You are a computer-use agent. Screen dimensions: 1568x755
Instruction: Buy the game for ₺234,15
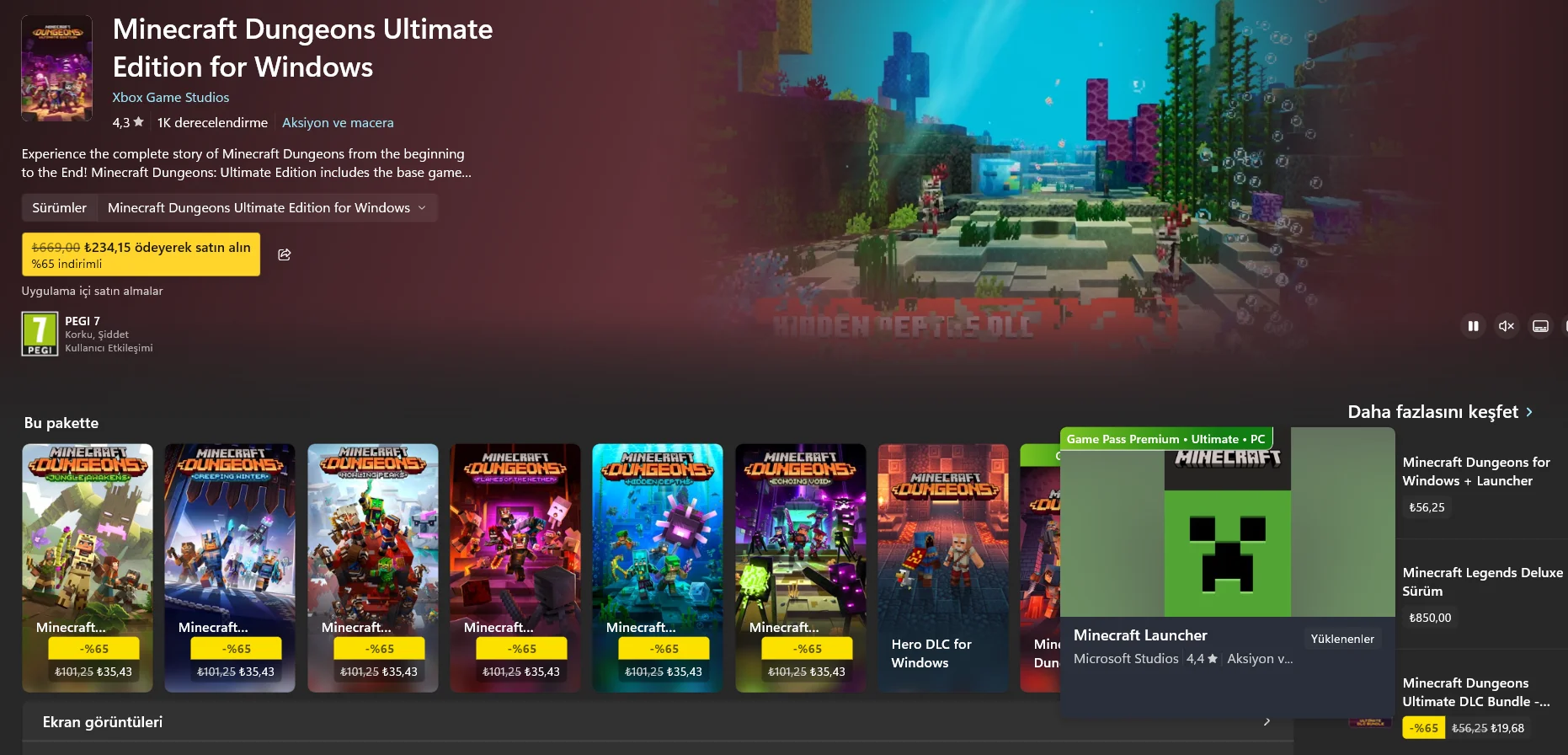[x=141, y=254]
